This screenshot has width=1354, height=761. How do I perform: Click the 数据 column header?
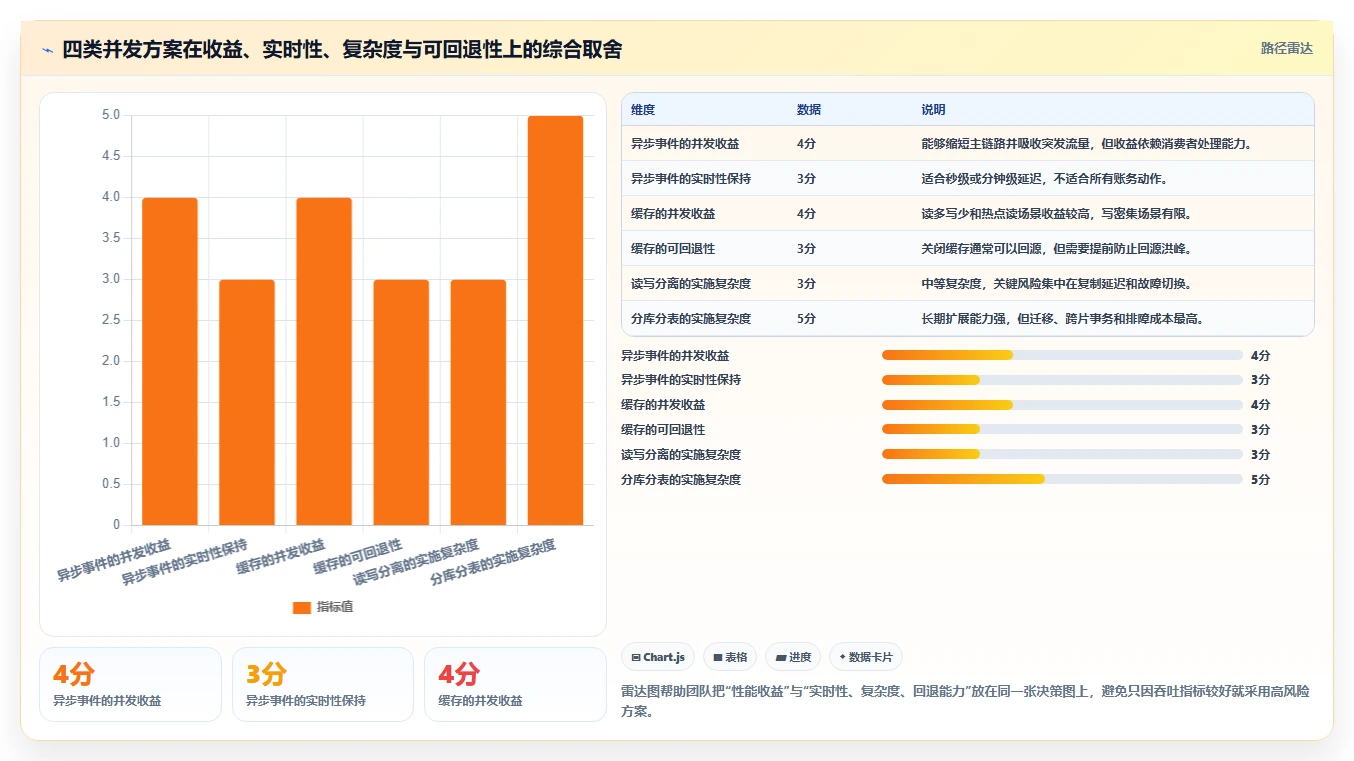[x=809, y=110]
